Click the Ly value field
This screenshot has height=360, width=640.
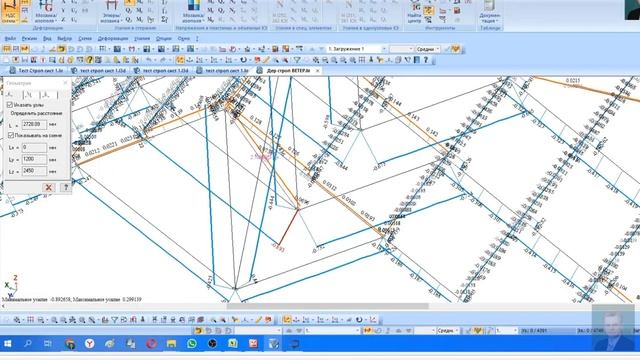(x=34, y=159)
